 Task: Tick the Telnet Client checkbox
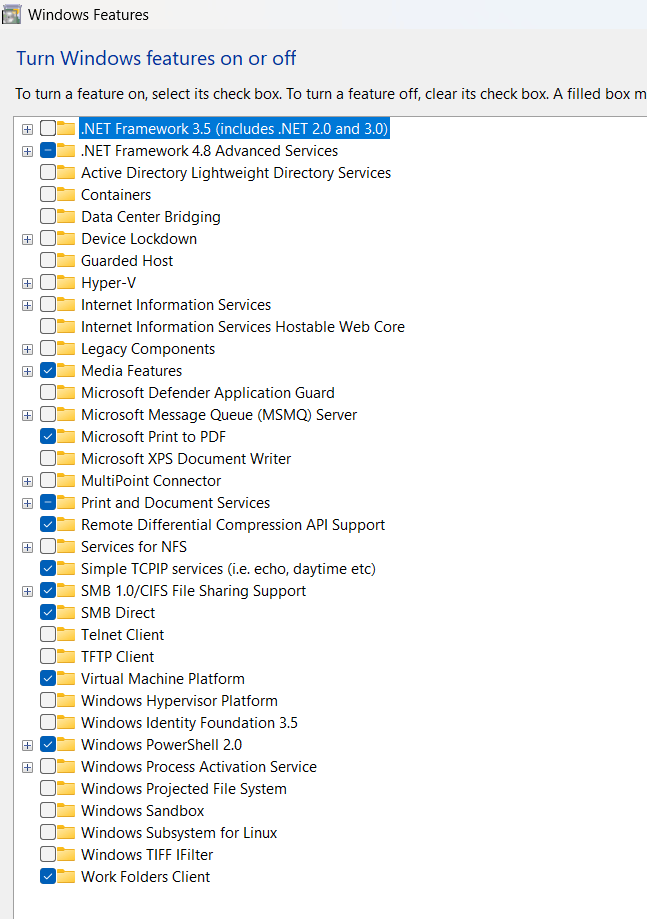click(48, 635)
